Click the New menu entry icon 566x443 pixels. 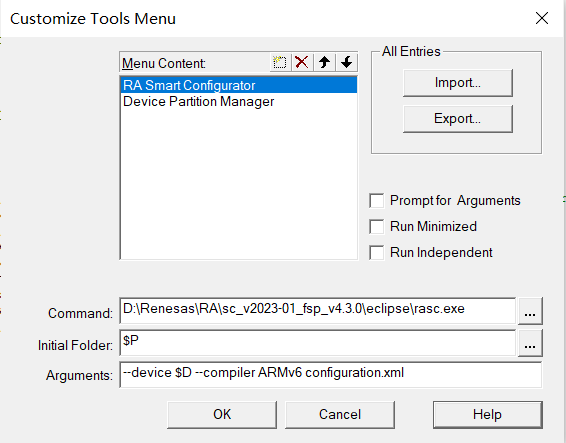pos(280,62)
